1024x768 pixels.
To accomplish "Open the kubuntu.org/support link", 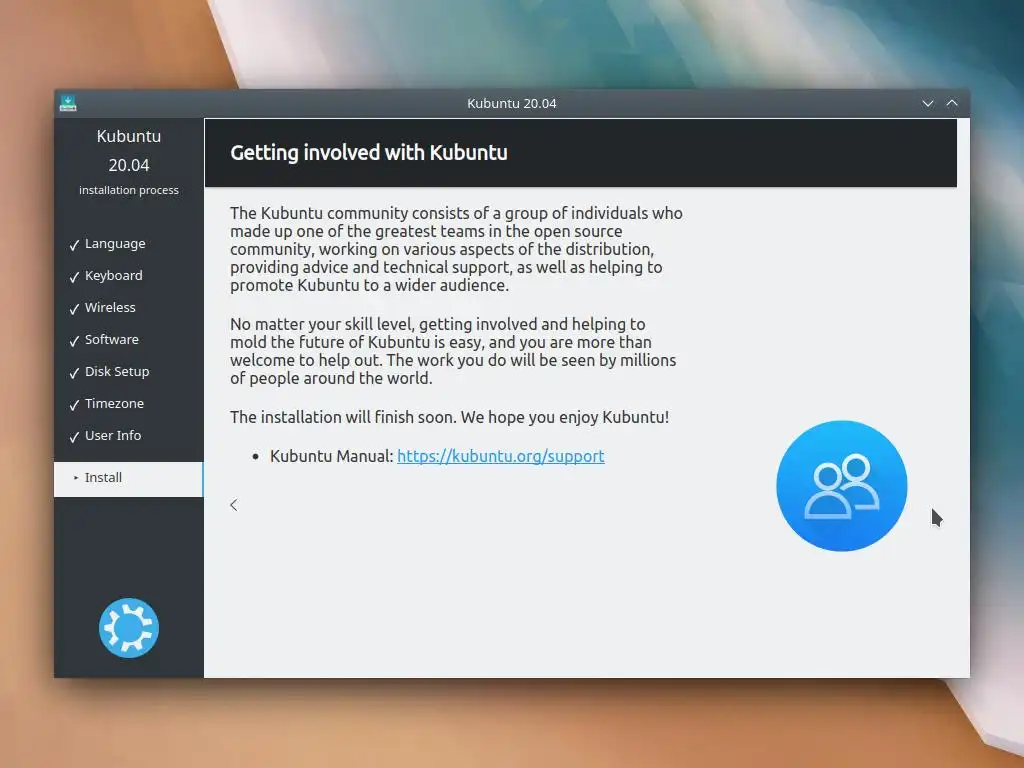I will click(500, 456).
